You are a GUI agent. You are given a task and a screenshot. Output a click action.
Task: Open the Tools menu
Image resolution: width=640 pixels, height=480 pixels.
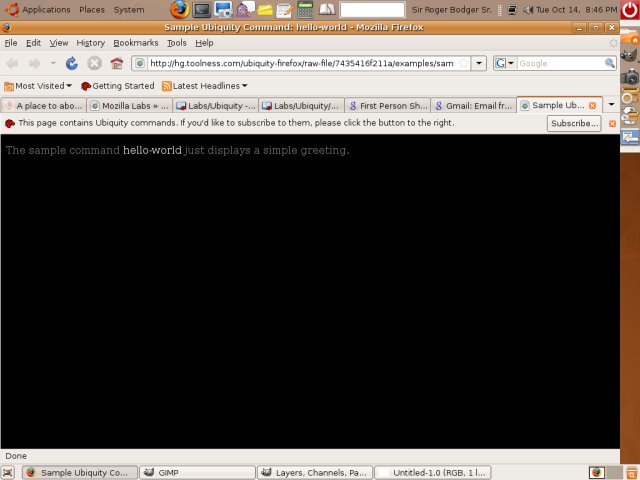coord(177,43)
